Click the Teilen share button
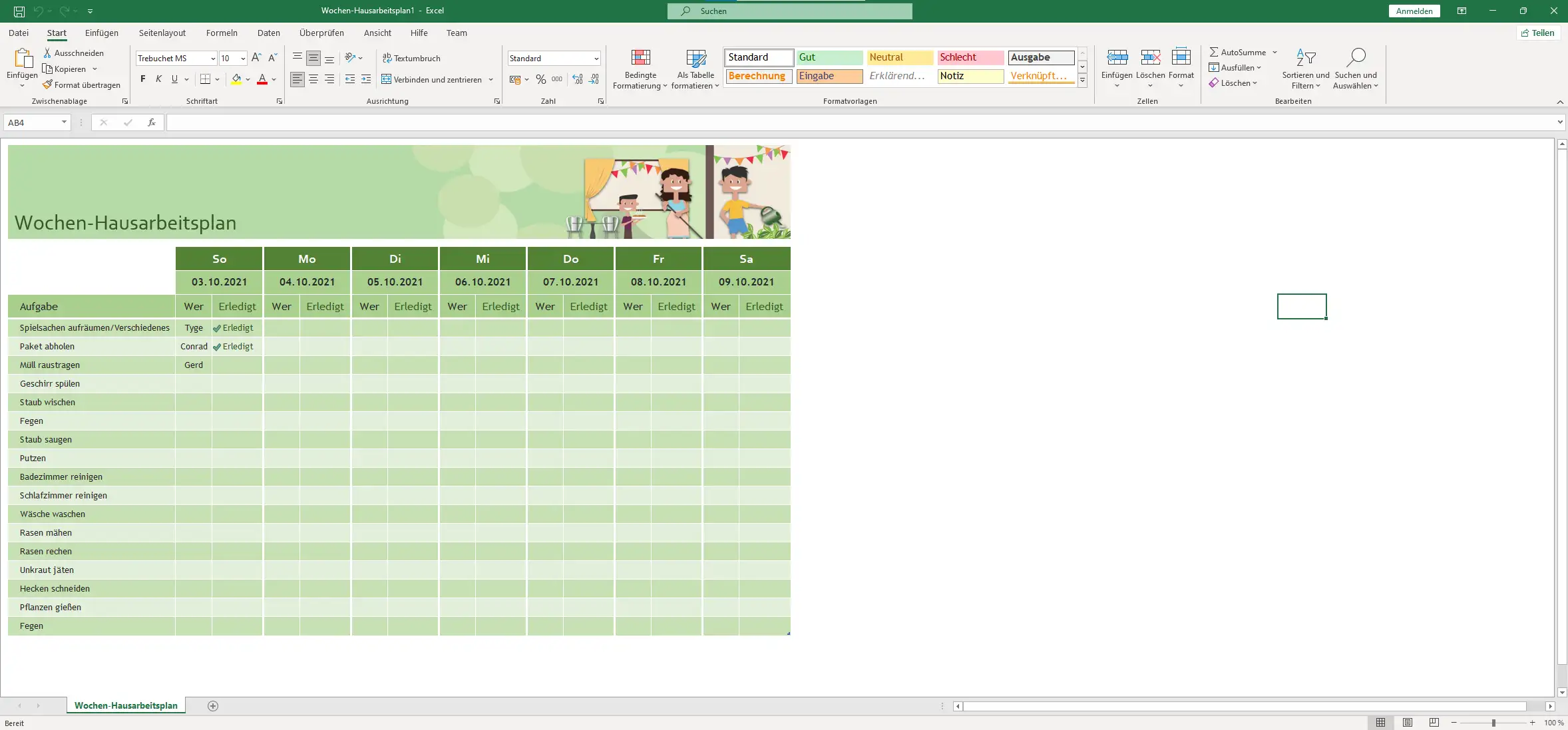This screenshot has height=730, width=1568. 1538,33
